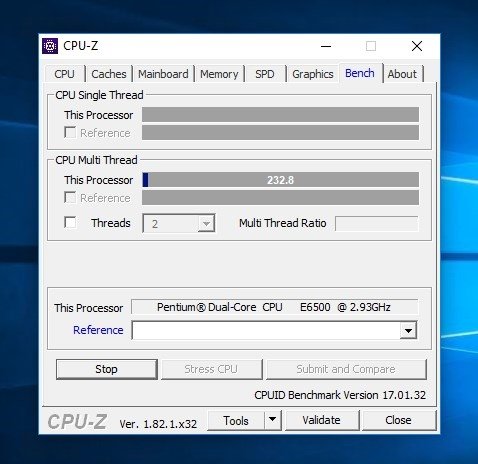Open the Tools dropdown arrow
478x464 pixels.
coord(273,420)
